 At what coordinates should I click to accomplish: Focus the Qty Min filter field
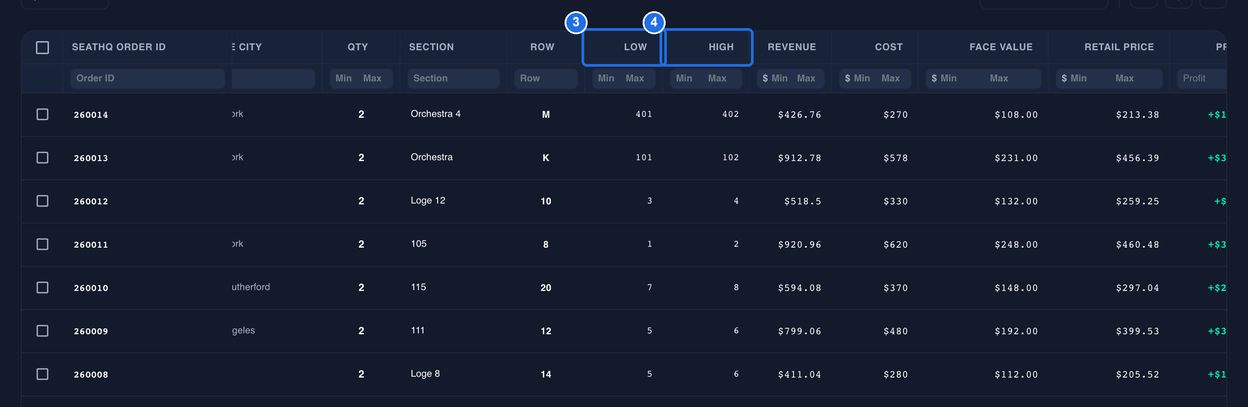343,78
